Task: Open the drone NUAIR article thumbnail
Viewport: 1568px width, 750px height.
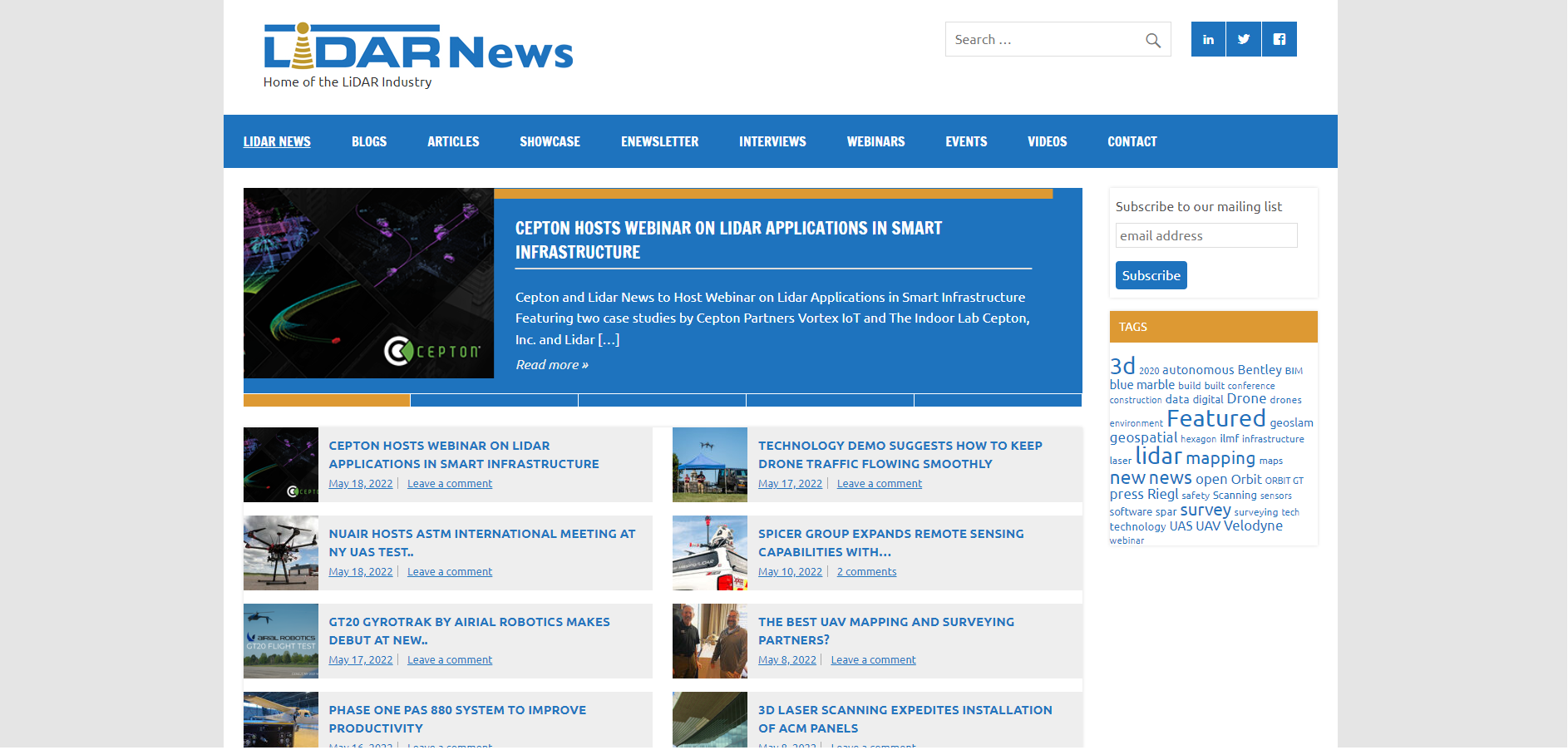Action: click(281, 553)
